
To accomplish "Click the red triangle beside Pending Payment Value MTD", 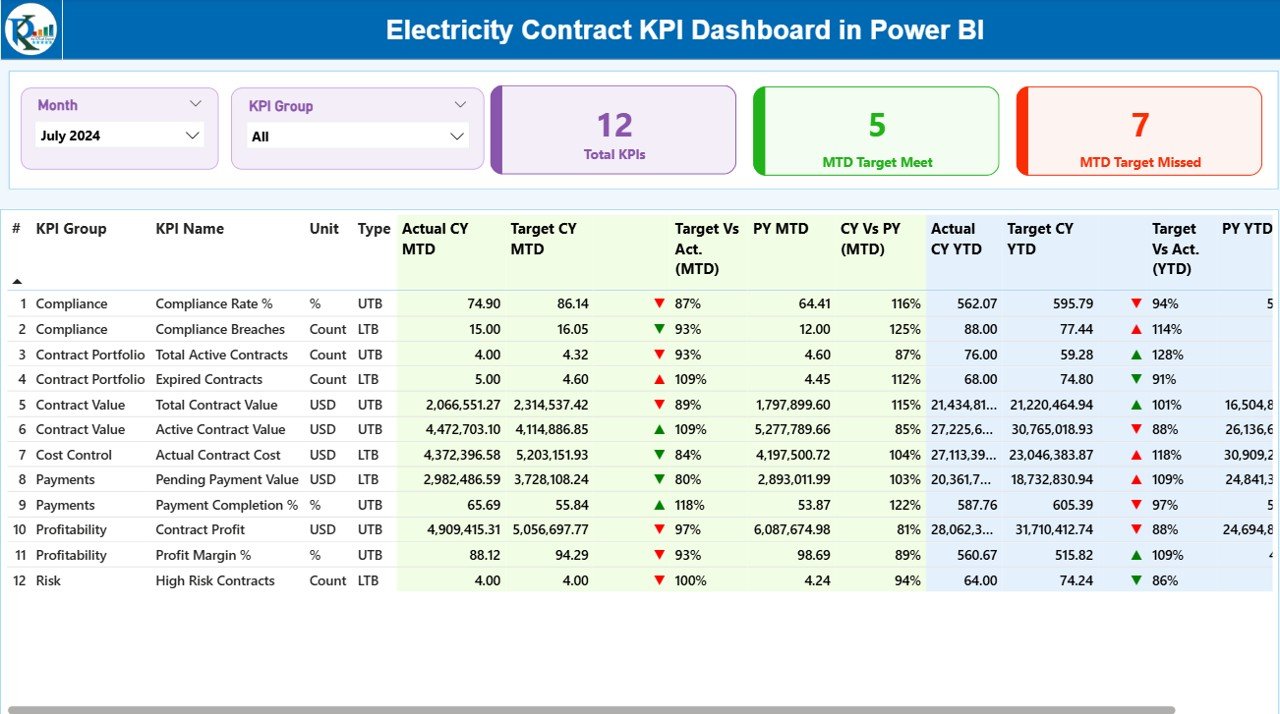I will 658,479.
